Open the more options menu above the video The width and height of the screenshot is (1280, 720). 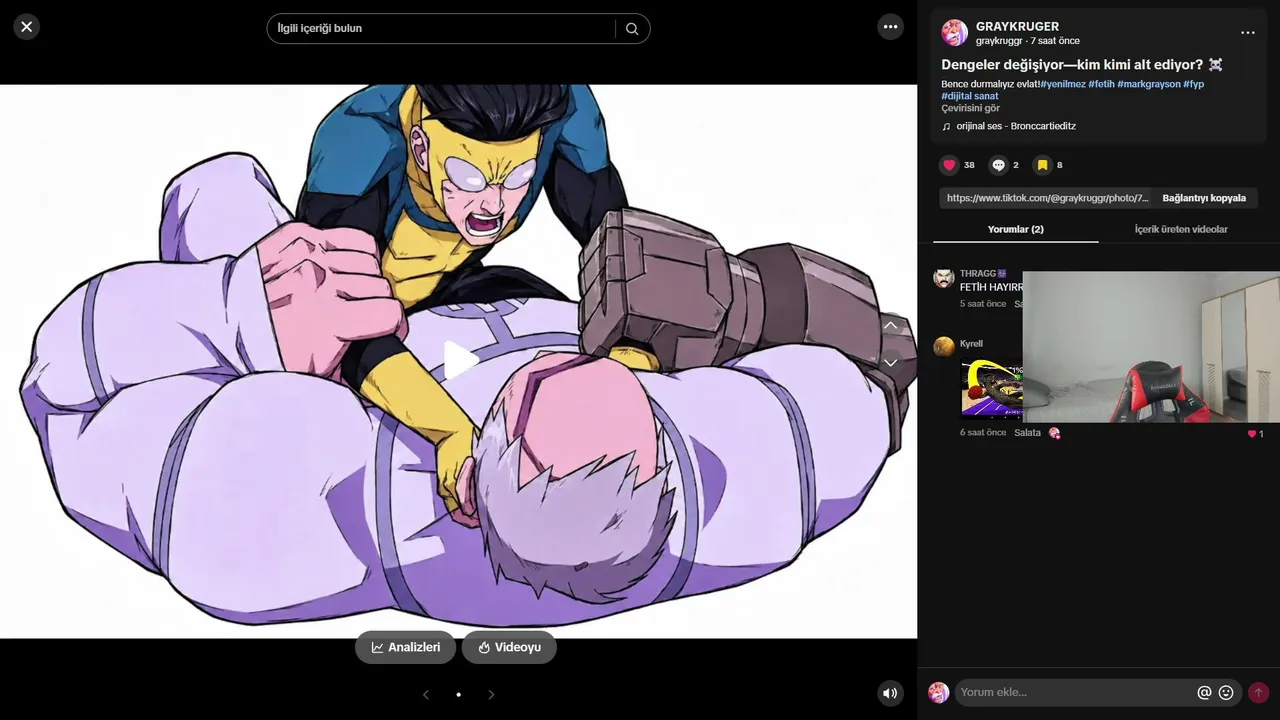pyautogui.click(x=891, y=27)
